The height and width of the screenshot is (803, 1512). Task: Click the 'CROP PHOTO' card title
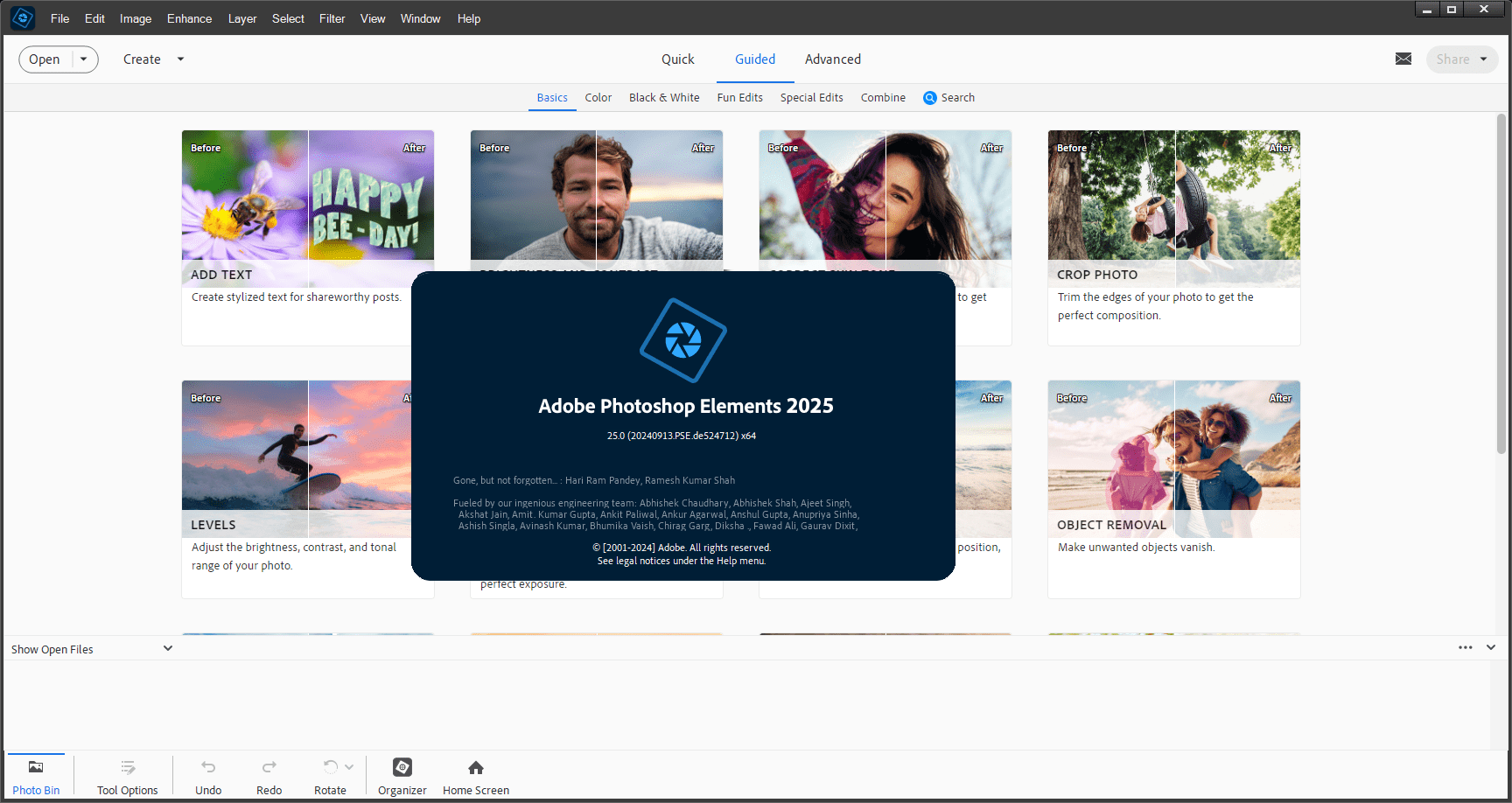pos(1097,275)
